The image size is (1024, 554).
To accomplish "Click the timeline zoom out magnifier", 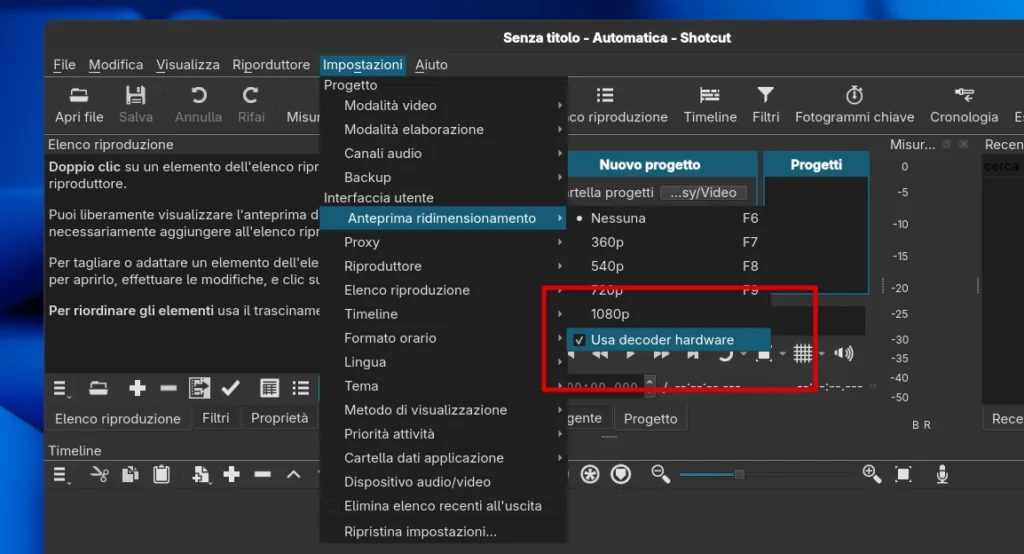I will click(660, 474).
